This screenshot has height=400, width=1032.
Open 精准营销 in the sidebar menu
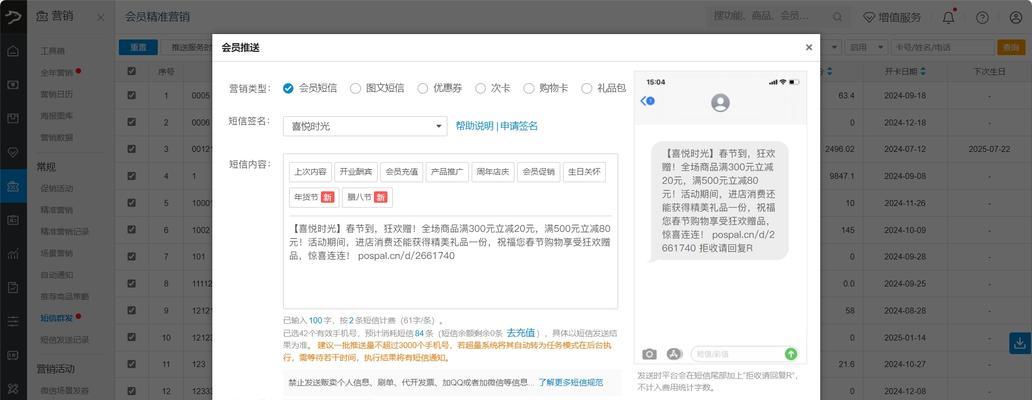pos(56,210)
